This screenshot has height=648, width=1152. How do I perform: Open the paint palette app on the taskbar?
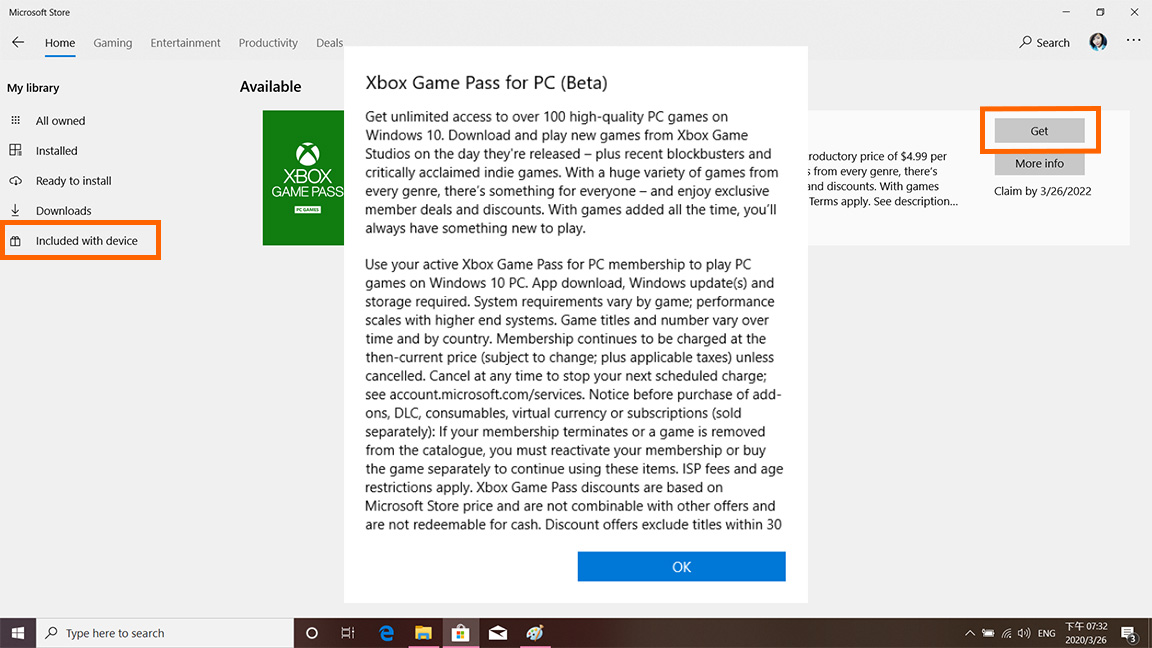pyautogui.click(x=535, y=633)
